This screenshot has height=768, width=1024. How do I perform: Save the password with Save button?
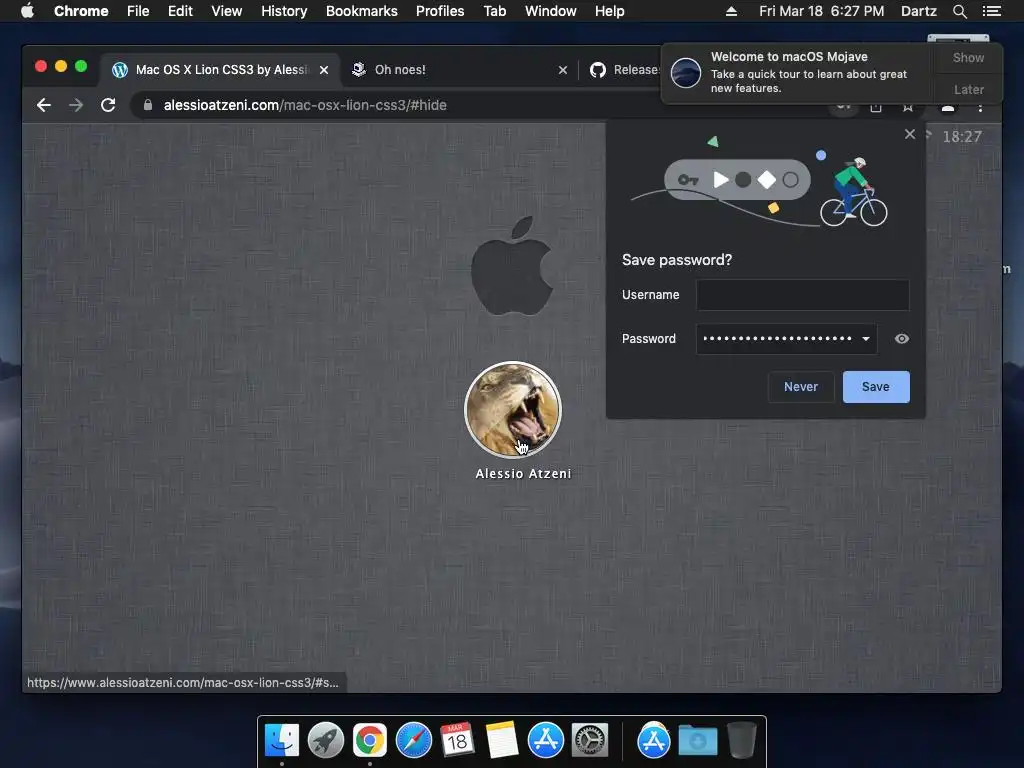click(x=876, y=387)
